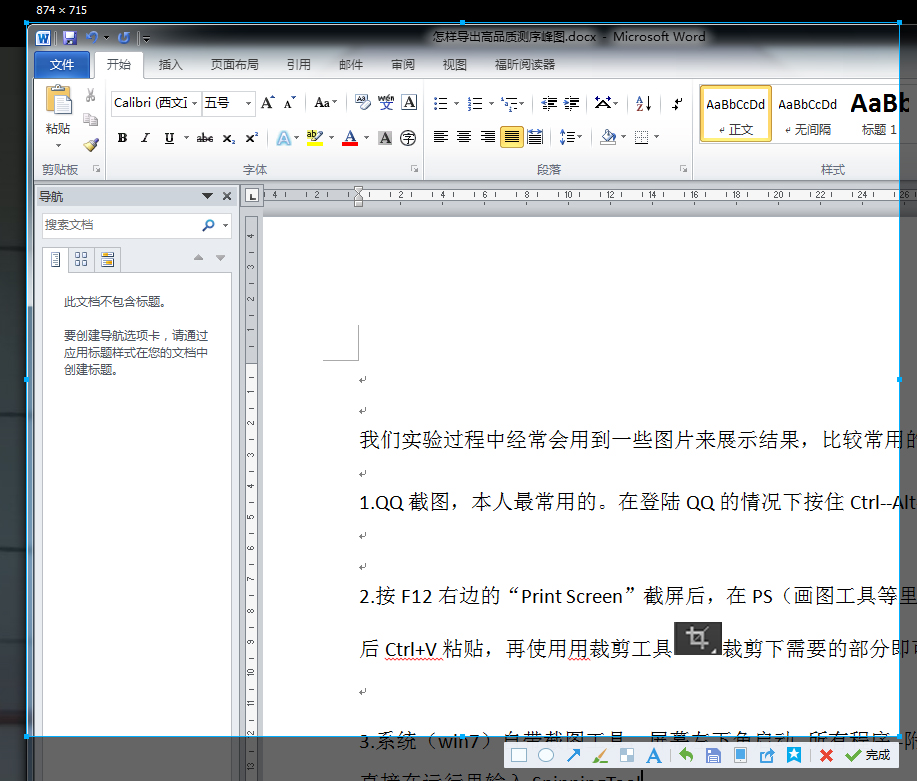Select the arrow drawing tool in screenshot toolbar
Viewport: 917px width, 781px height.
point(574,756)
